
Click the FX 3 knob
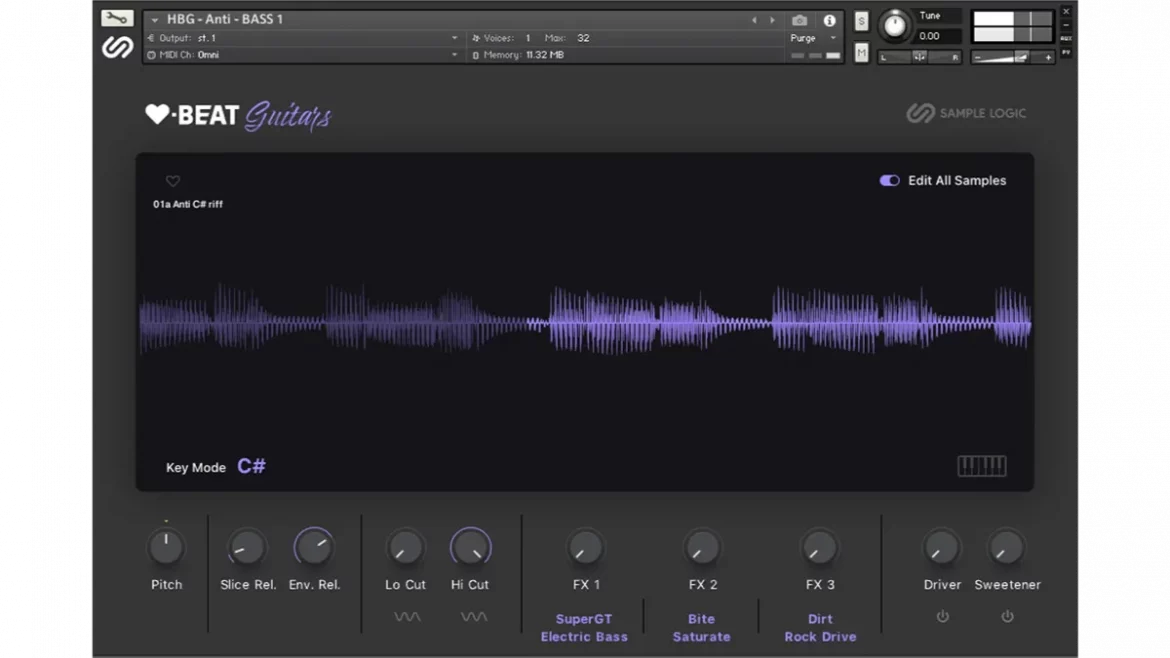pos(819,548)
